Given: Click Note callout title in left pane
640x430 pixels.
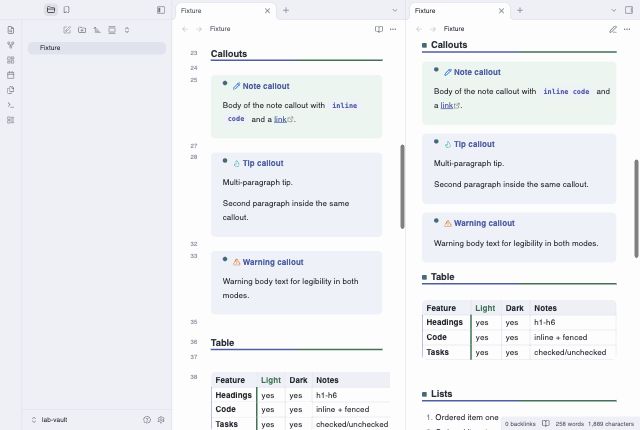Looking at the screenshot, I should click(266, 86).
